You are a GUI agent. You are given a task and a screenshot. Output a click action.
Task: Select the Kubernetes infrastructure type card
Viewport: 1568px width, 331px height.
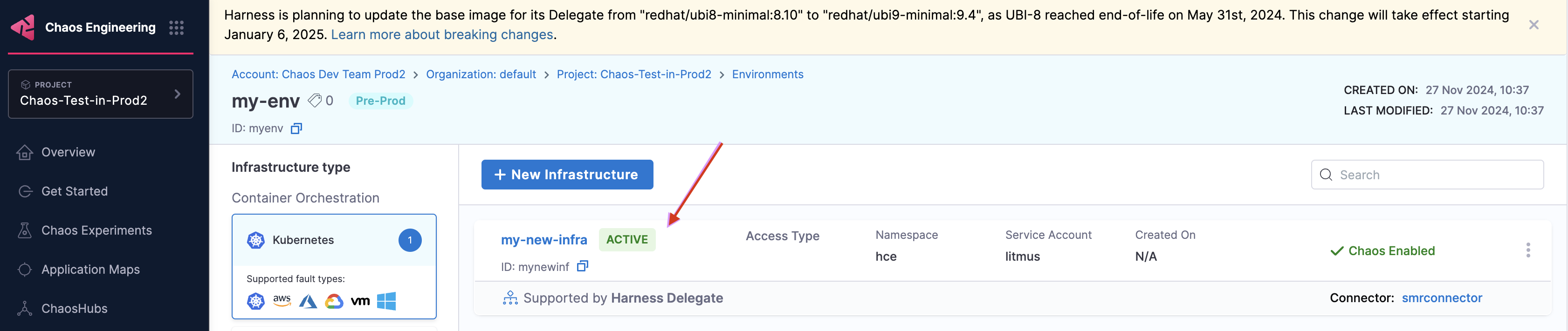(334, 266)
